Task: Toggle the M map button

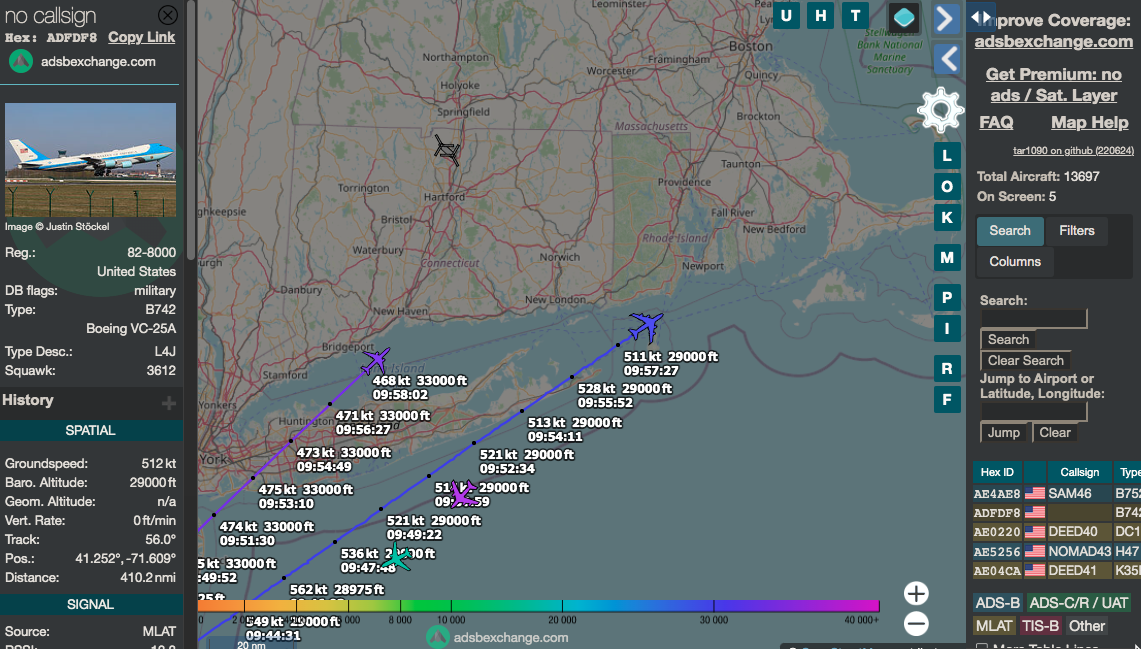Action: pyautogui.click(x=947, y=258)
